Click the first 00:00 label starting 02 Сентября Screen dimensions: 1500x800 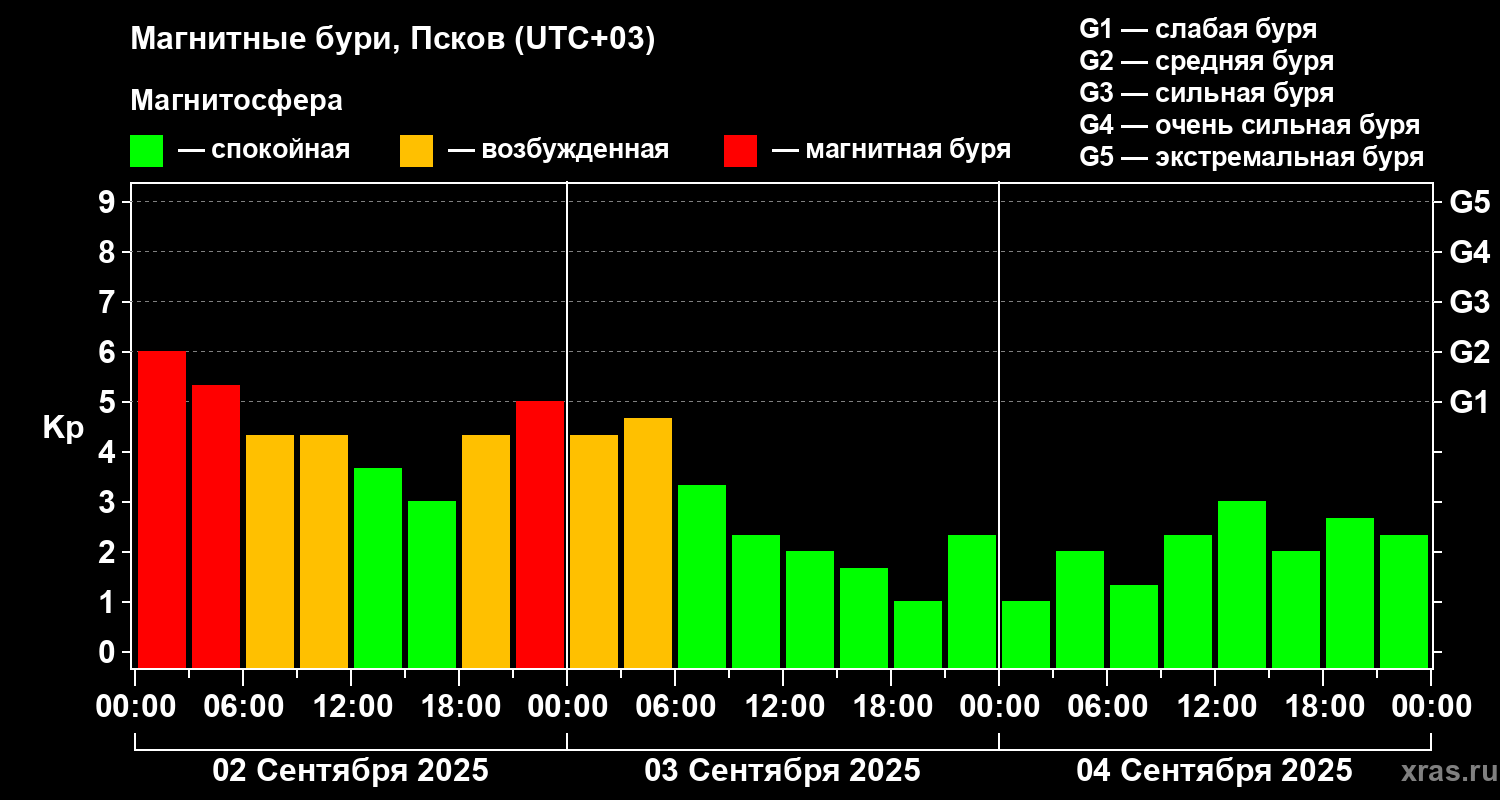[135, 707]
